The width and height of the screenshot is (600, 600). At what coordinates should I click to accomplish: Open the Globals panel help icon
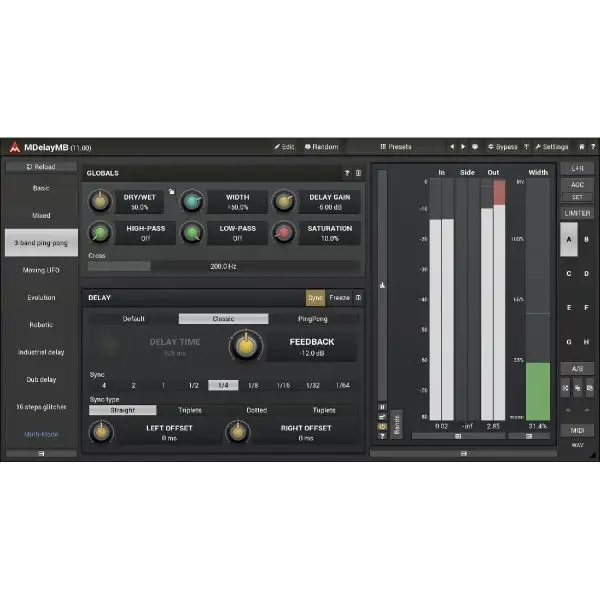click(x=347, y=173)
